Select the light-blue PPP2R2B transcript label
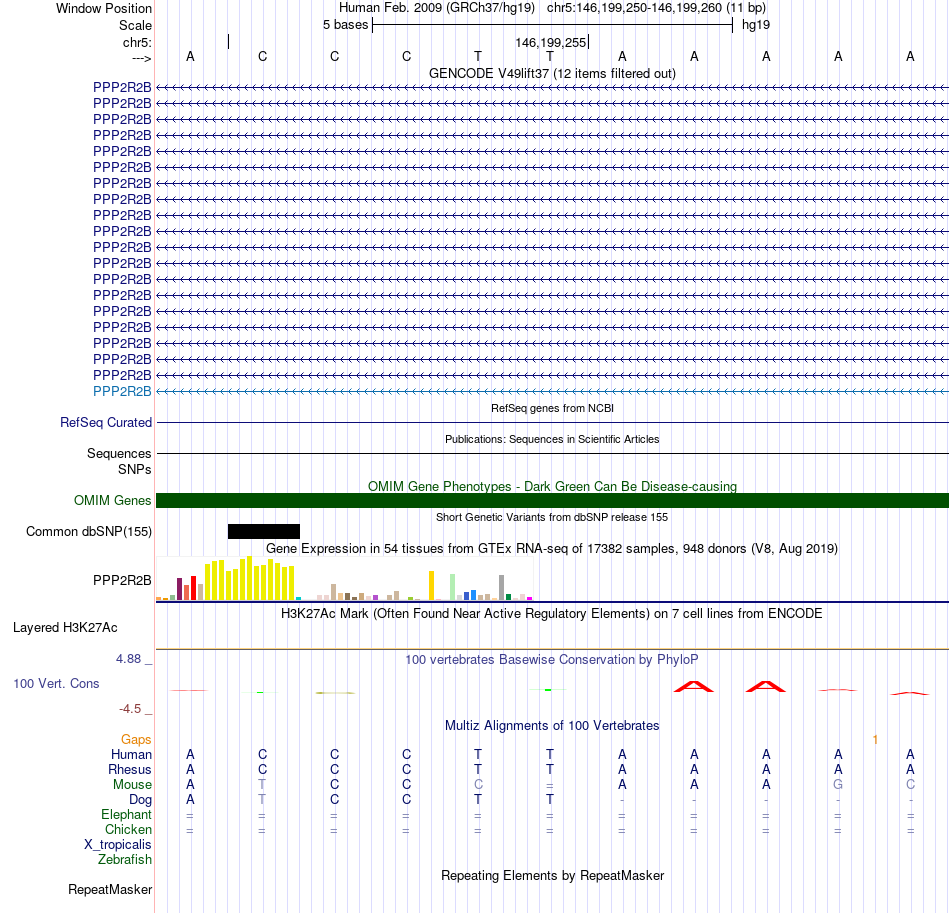 pyautogui.click(x=122, y=391)
